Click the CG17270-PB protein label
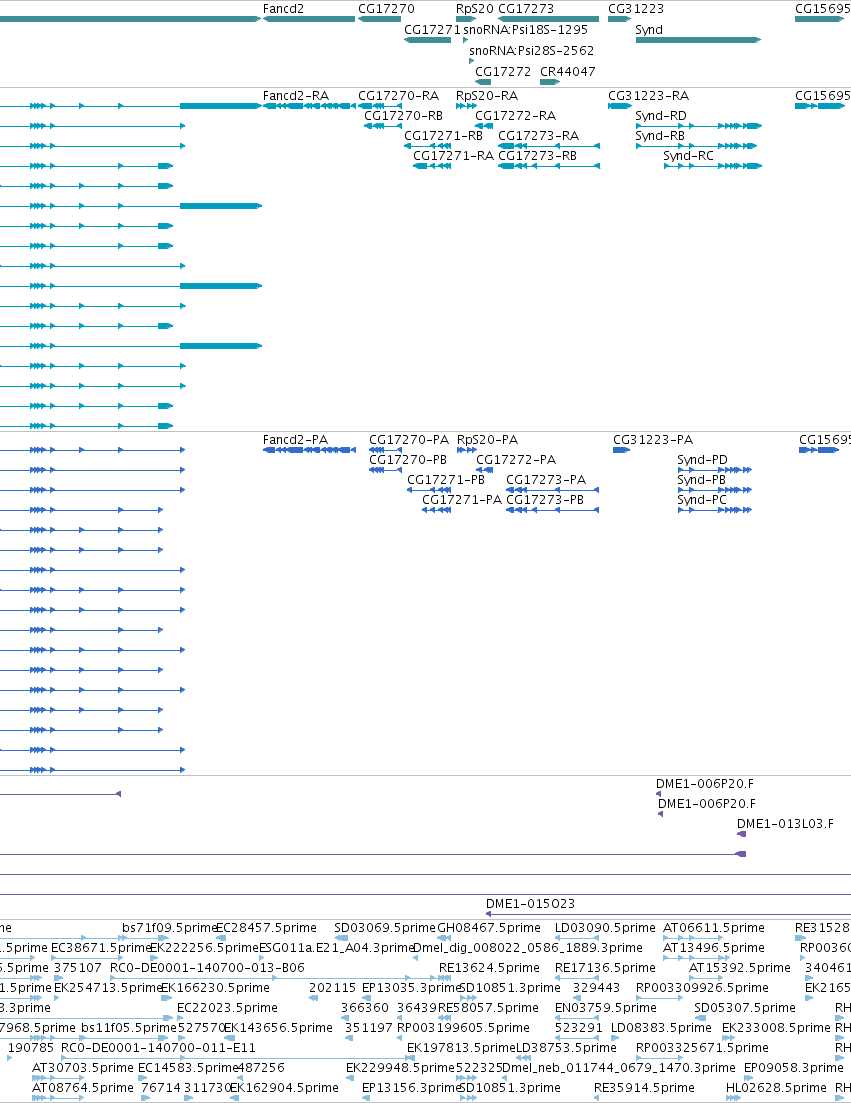This screenshot has height=1103, width=851. click(x=408, y=460)
